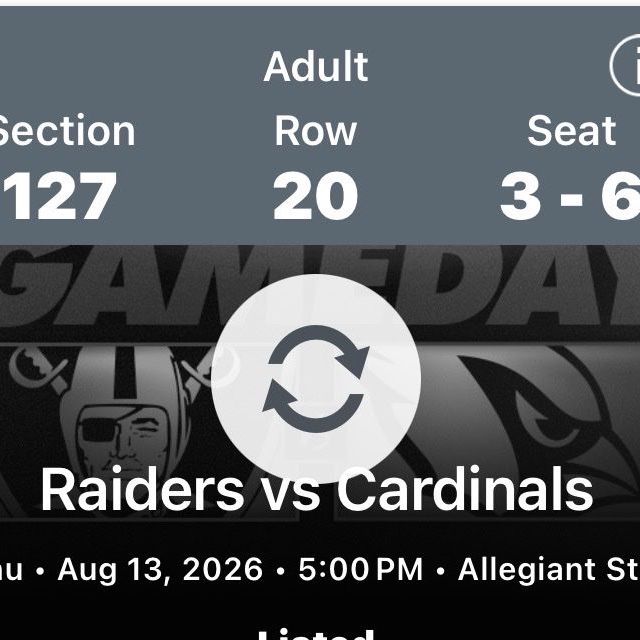
Task: Tap the Aug 13, 2026 date text
Action: 160,569
